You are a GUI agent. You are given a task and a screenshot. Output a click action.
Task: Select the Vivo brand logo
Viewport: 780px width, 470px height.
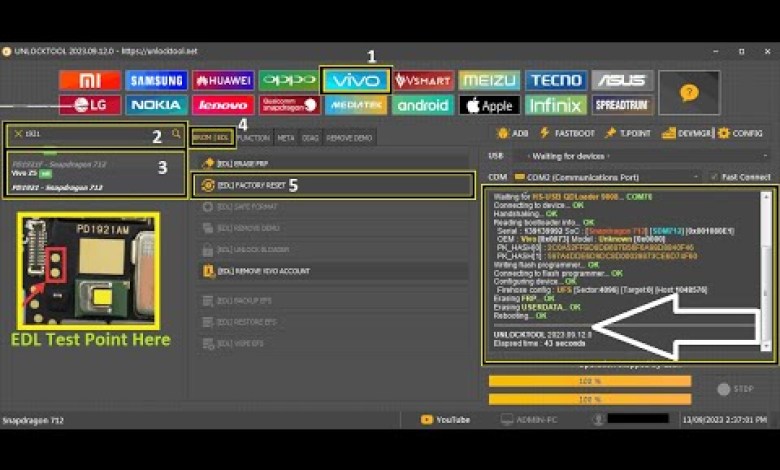pyautogui.click(x=356, y=80)
